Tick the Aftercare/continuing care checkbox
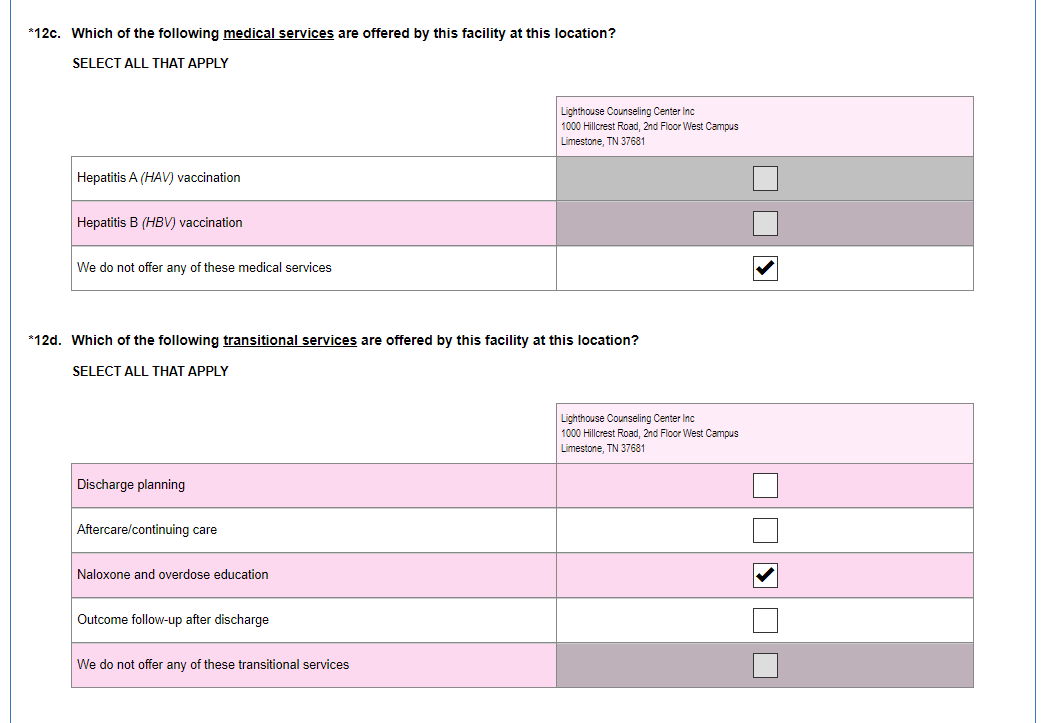This screenshot has width=1054, height=723. coord(765,530)
